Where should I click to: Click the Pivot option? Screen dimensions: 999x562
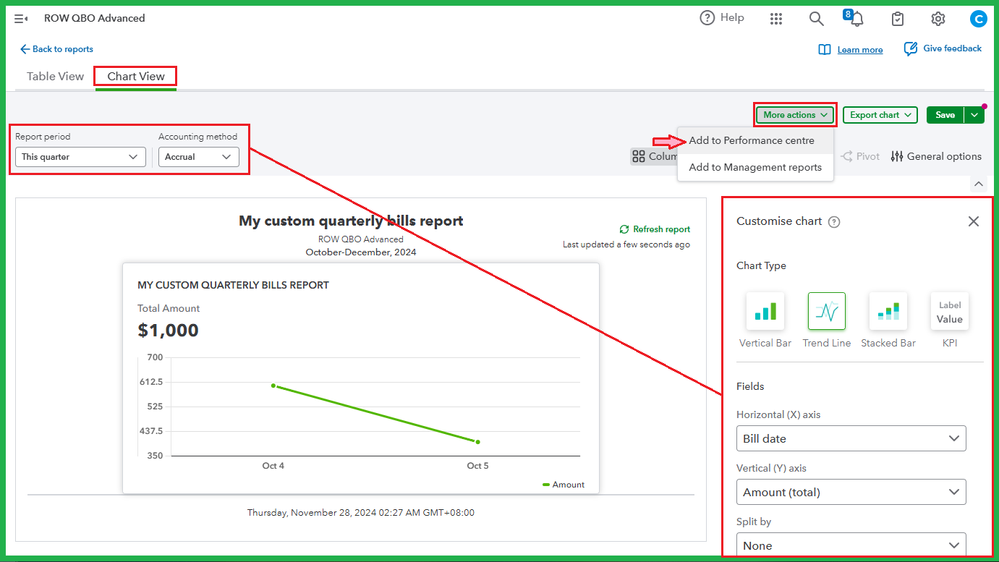pyautogui.click(x=860, y=156)
